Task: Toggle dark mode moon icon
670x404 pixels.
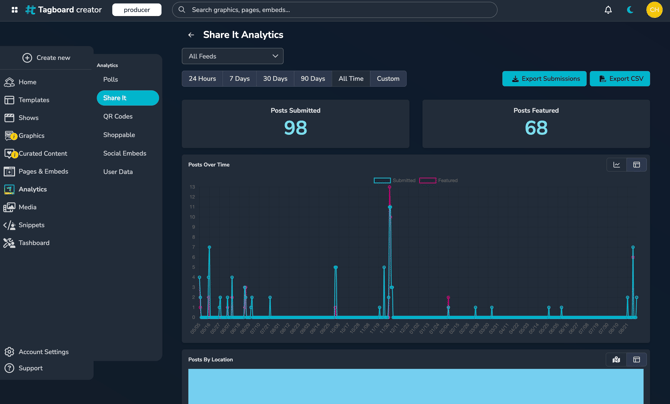Action: (630, 10)
